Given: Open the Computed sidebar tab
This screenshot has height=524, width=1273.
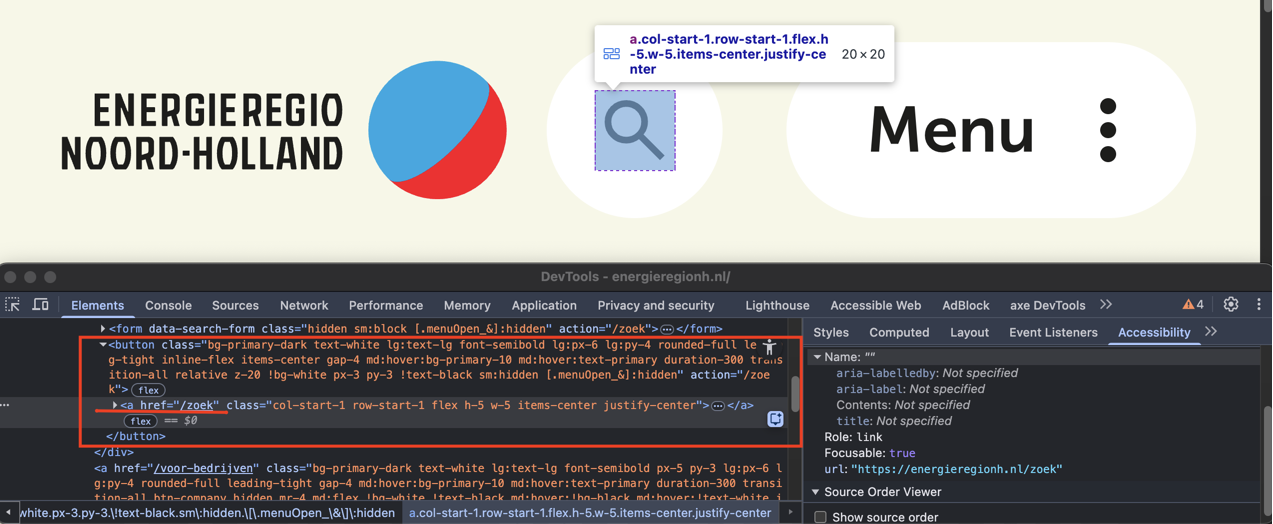Looking at the screenshot, I should pos(899,332).
